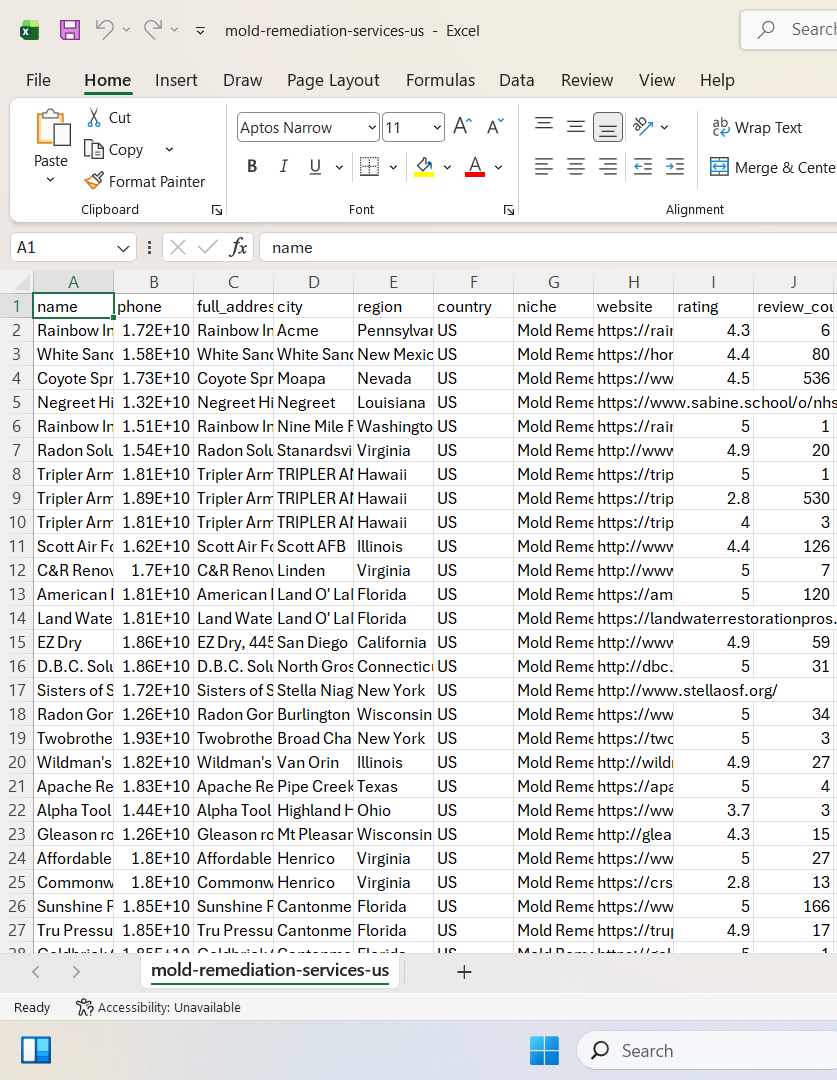Expand the Copy options arrow
This screenshot has width=837, height=1080.
pyautogui.click(x=169, y=149)
